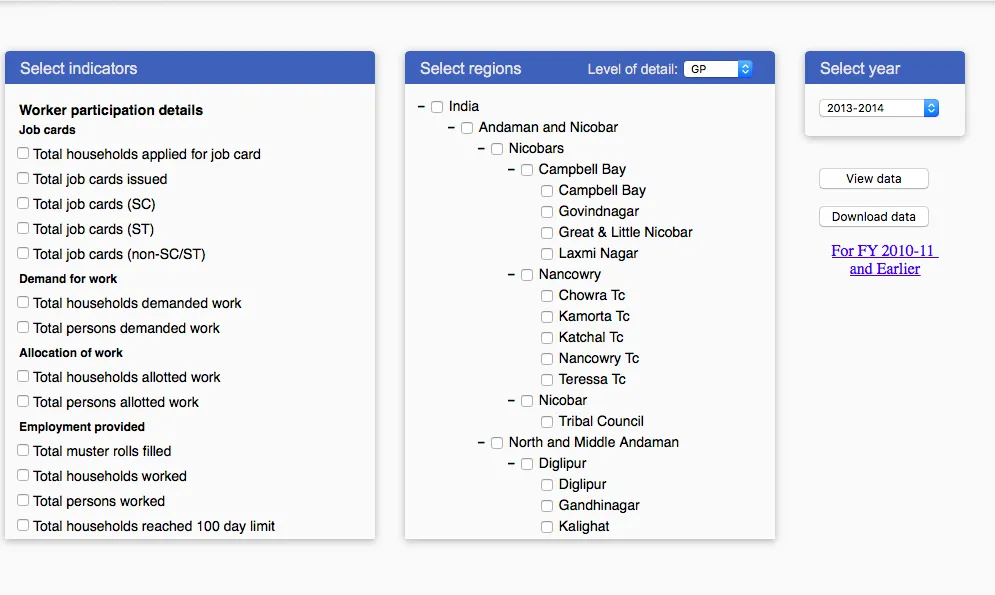Collapse the India tree node
This screenshot has height=595, width=995.
[422, 107]
